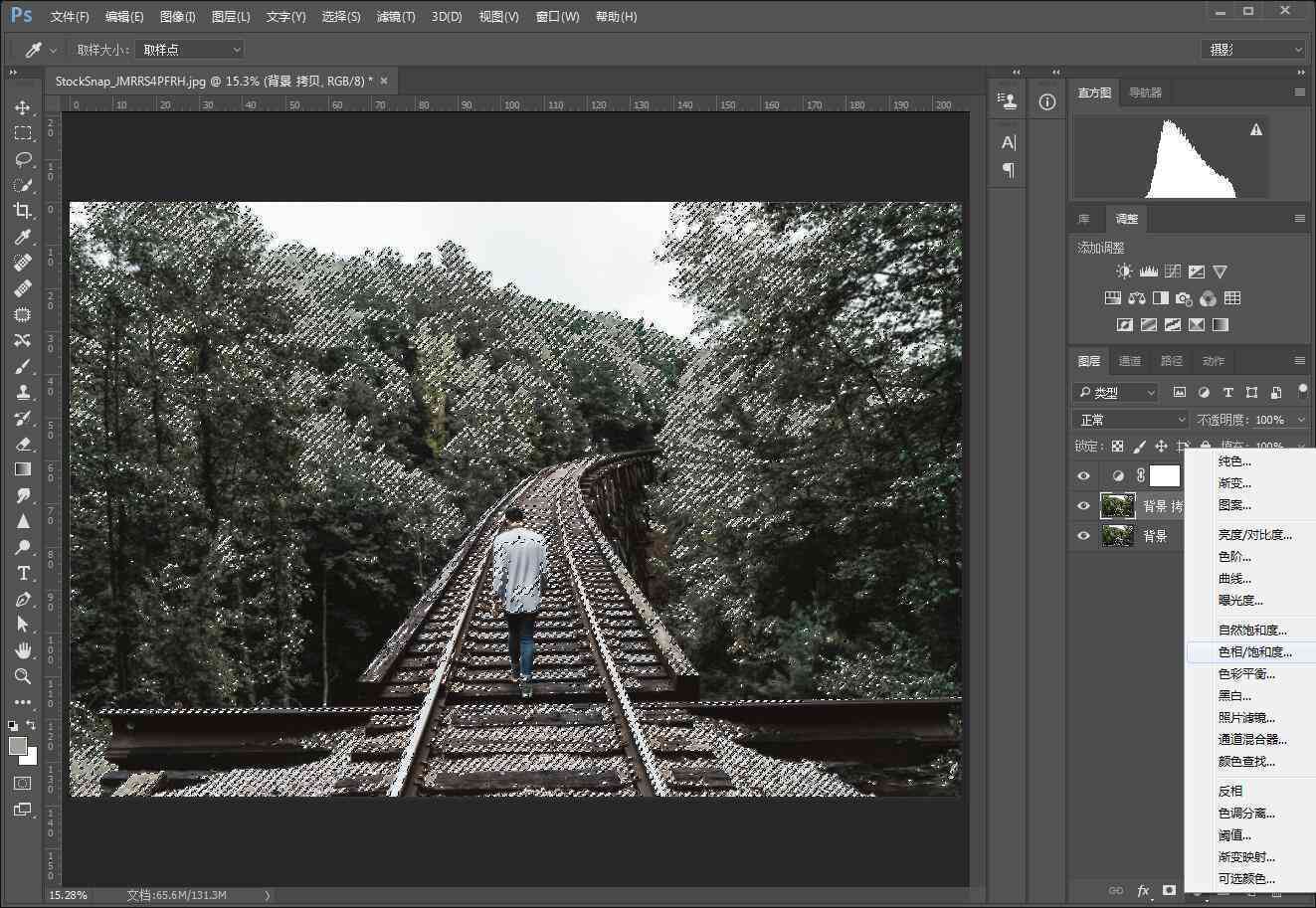Click the foreground color swatch
The height and width of the screenshot is (908, 1316).
(x=18, y=746)
